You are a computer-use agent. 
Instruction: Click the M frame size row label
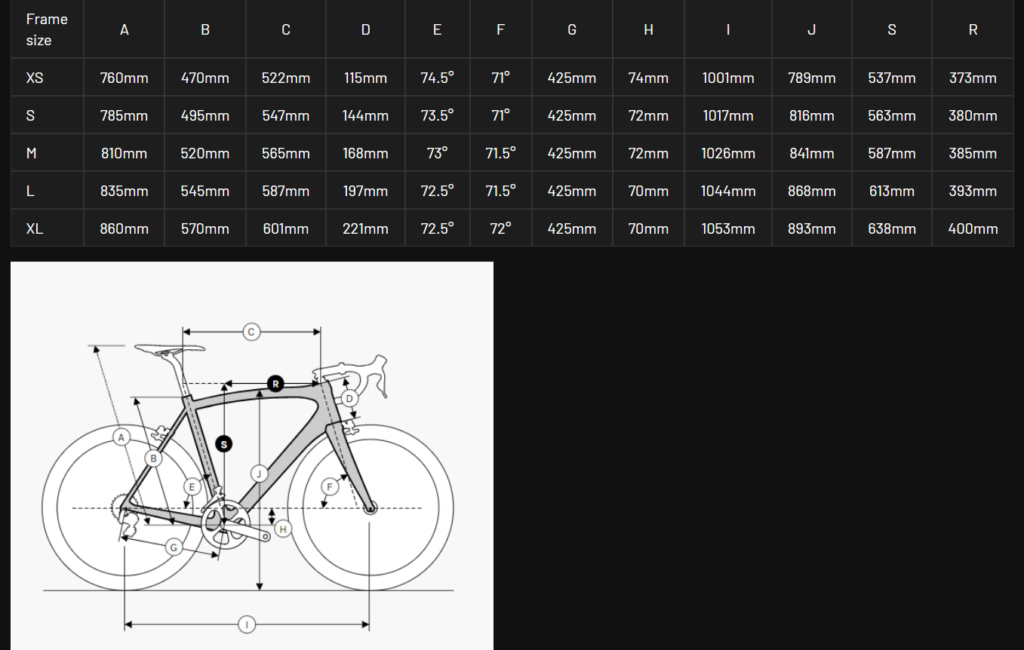click(x=32, y=154)
